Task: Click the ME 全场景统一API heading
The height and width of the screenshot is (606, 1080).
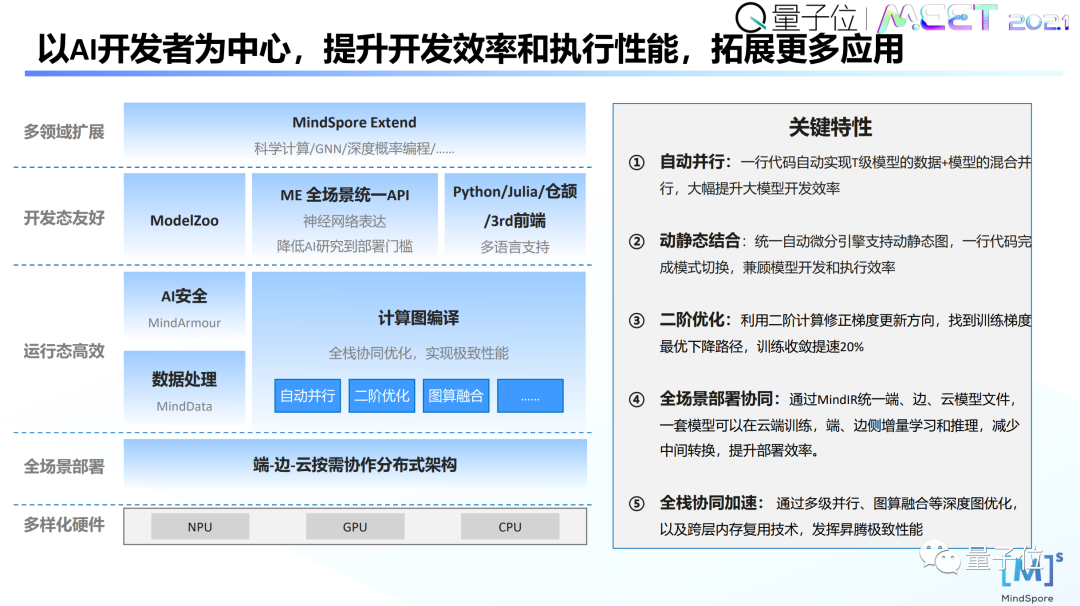Action: coord(344,195)
